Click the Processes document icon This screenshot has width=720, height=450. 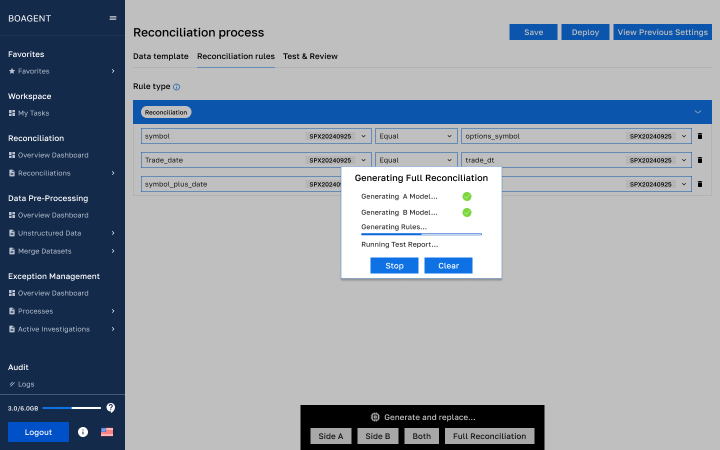(12, 311)
